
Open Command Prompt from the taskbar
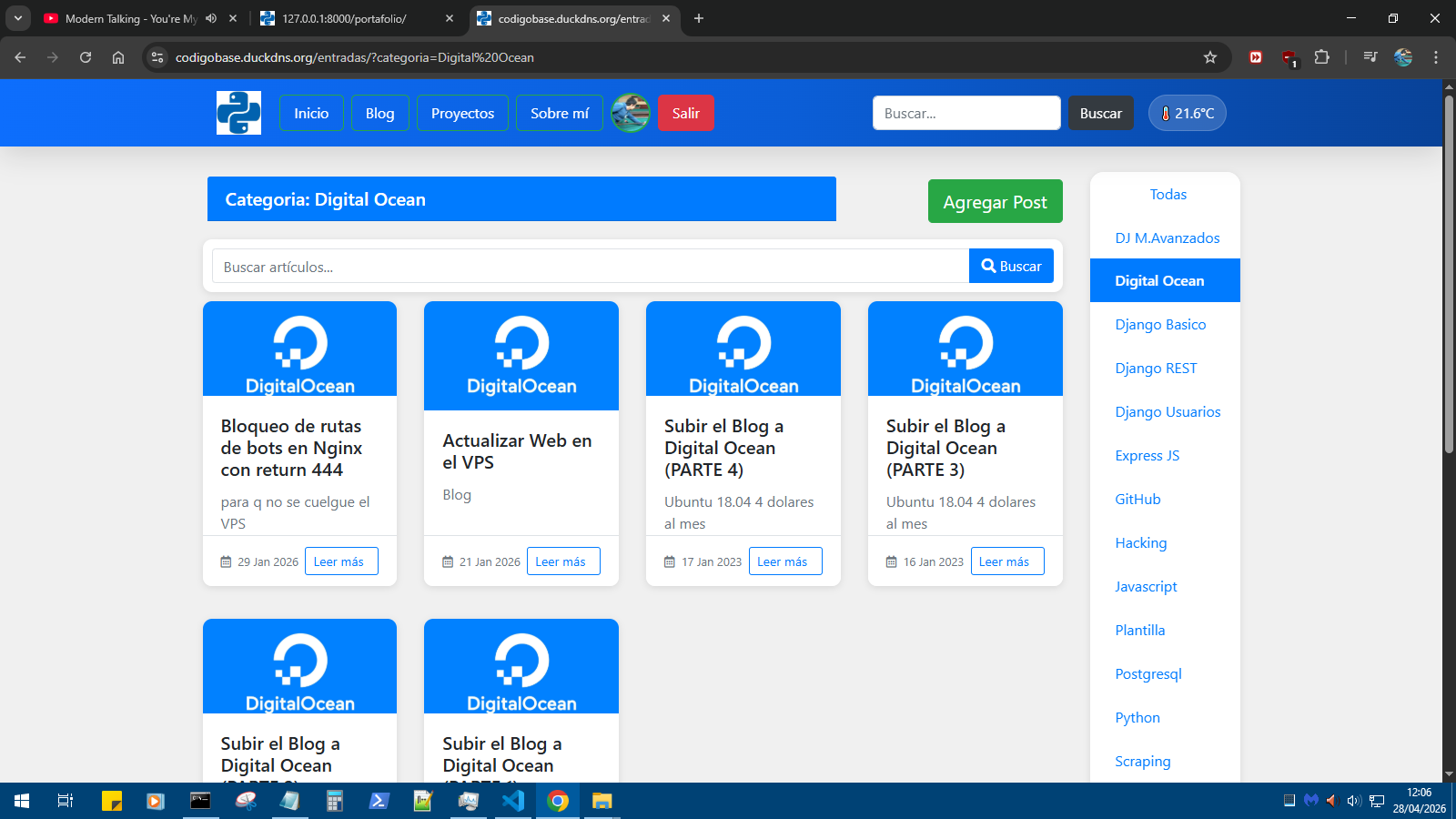coord(200,801)
